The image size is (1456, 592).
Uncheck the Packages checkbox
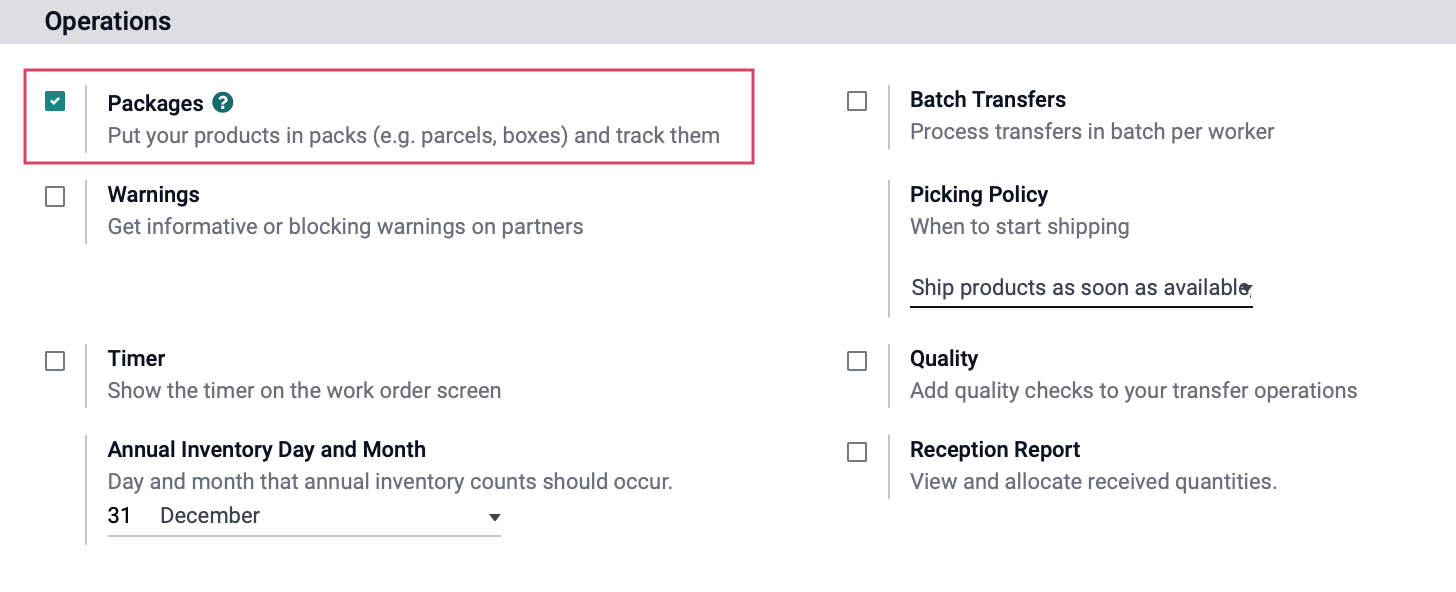55,101
